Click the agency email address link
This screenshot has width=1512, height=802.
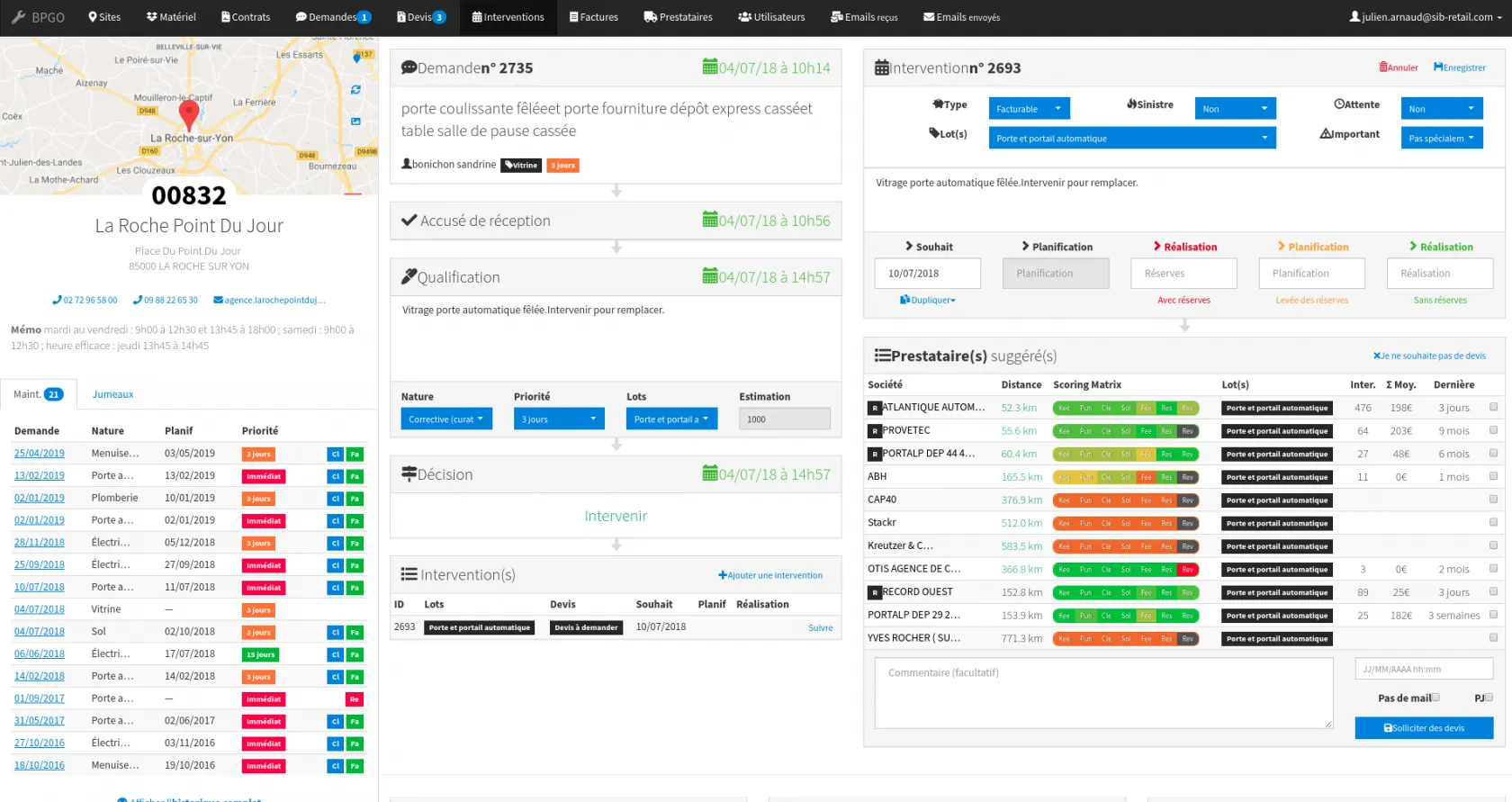point(270,301)
